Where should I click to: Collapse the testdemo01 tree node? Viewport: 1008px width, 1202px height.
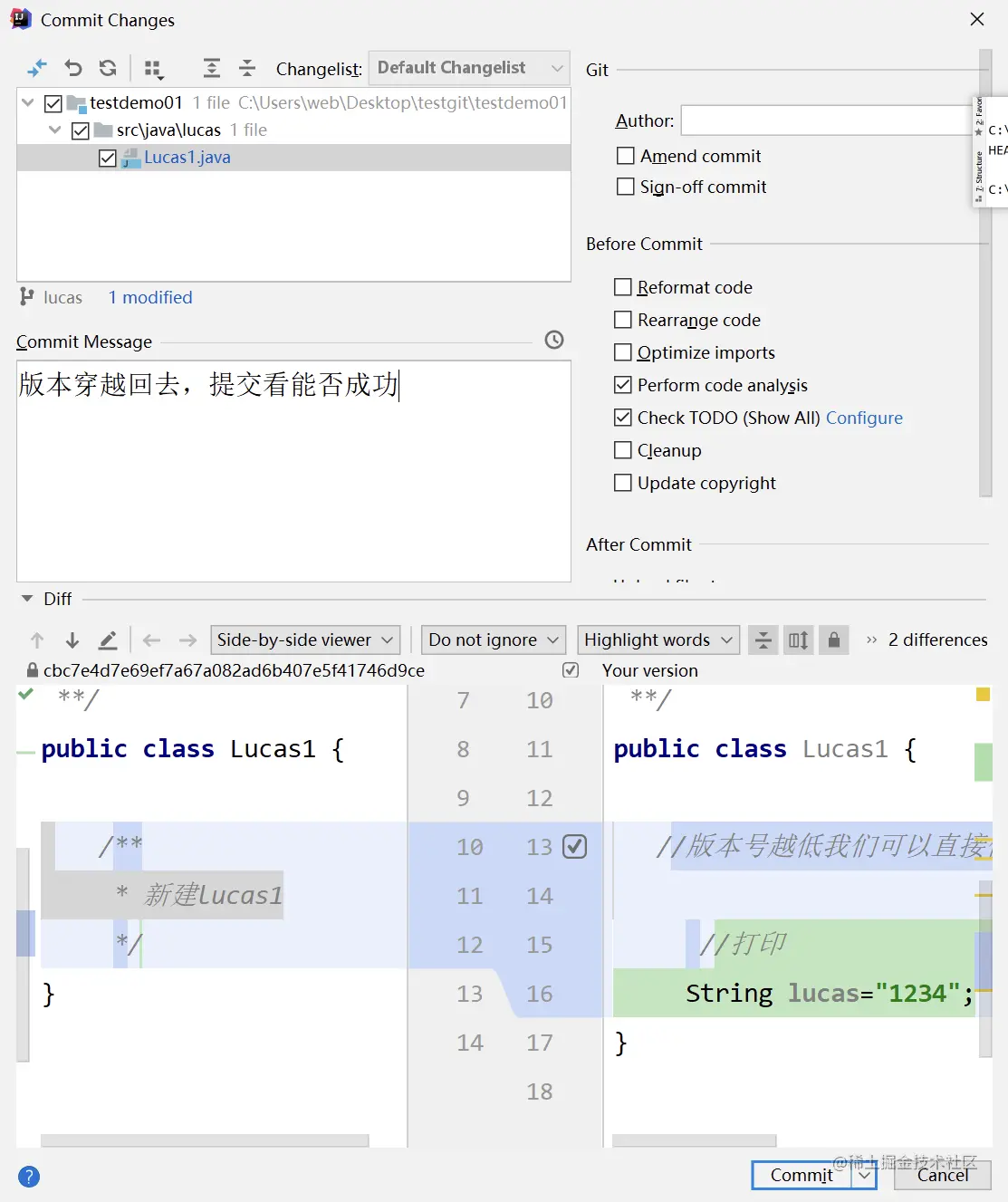[28, 102]
